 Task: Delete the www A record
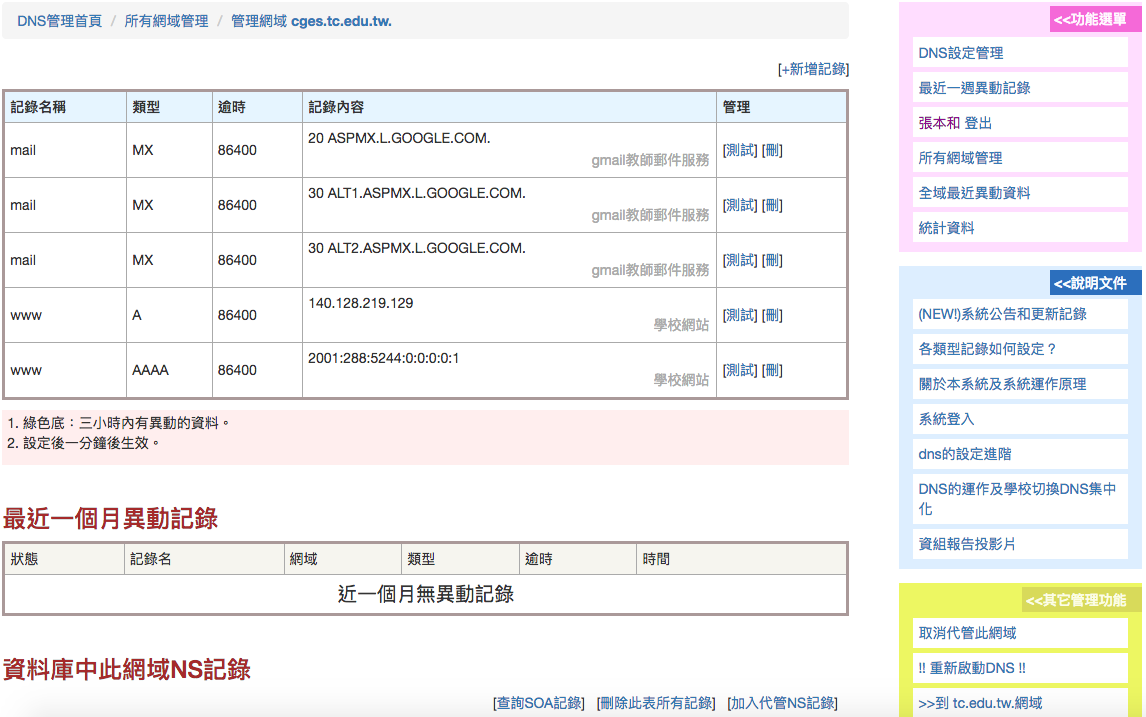tap(772, 315)
